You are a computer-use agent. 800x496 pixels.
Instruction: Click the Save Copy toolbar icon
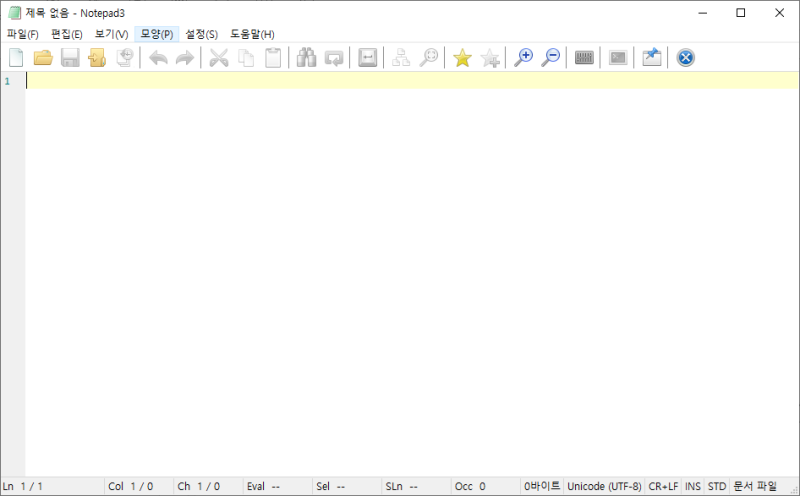click(124, 58)
